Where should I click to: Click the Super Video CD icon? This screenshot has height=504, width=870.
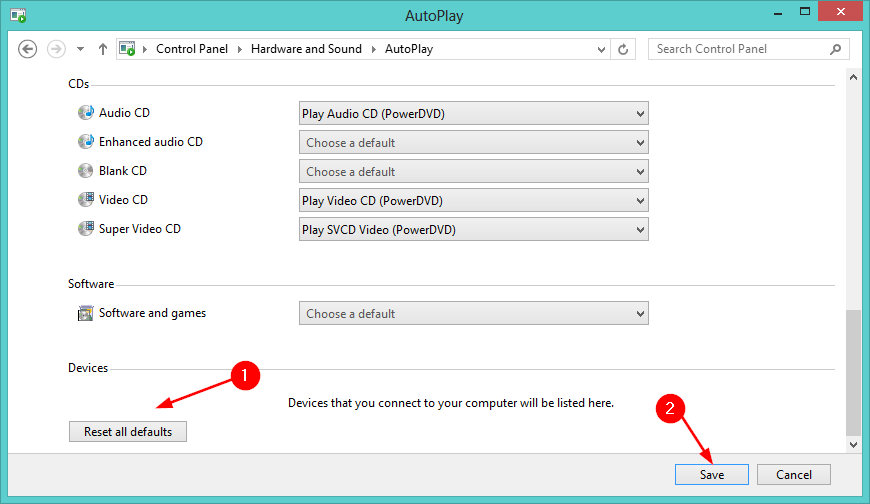click(85, 229)
